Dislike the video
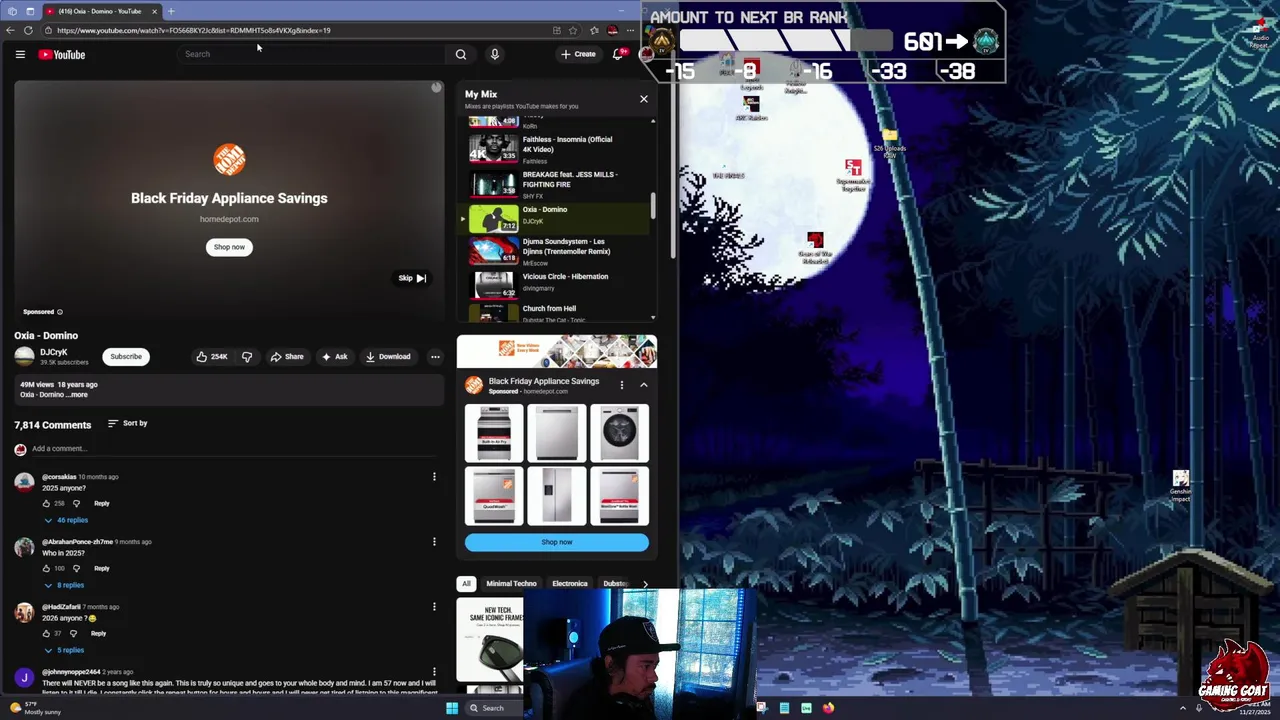 [x=247, y=356]
